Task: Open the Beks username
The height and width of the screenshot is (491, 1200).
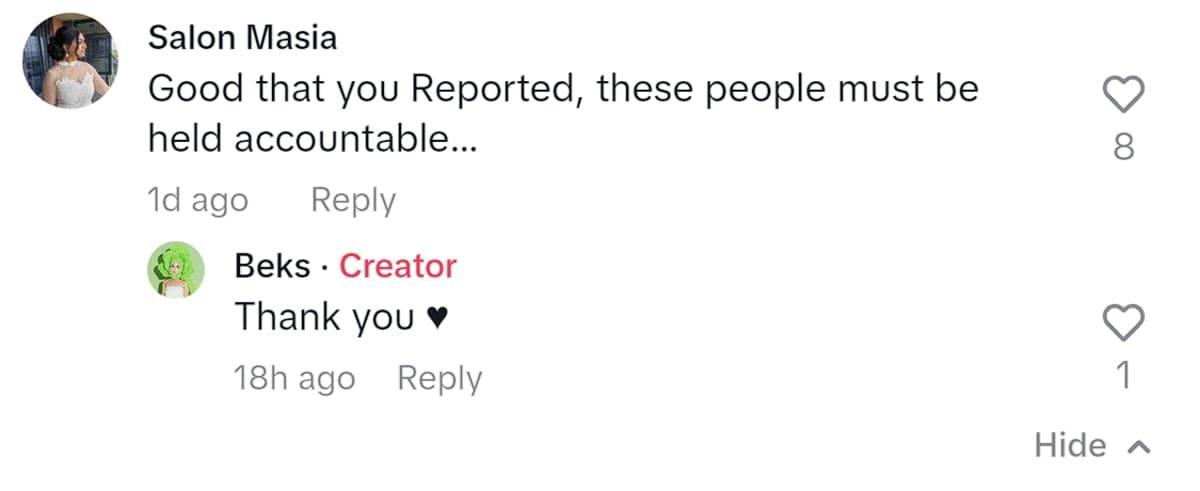Action: 272,266
